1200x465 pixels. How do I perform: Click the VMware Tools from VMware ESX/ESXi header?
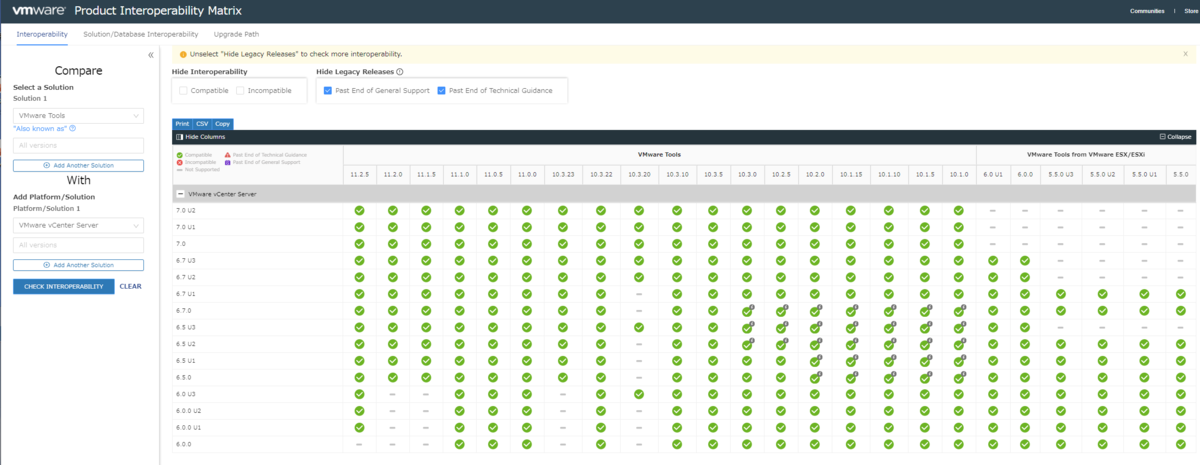click(x=1086, y=155)
